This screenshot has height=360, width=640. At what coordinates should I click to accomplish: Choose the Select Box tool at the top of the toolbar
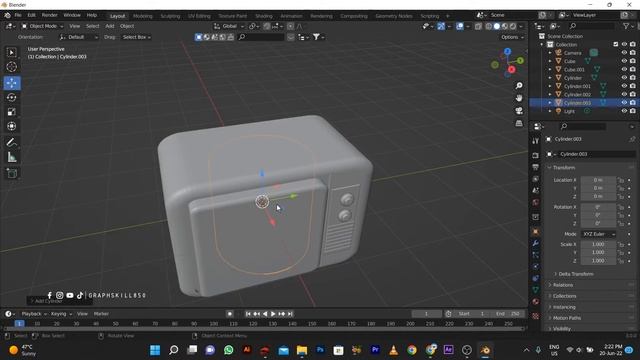(11, 52)
